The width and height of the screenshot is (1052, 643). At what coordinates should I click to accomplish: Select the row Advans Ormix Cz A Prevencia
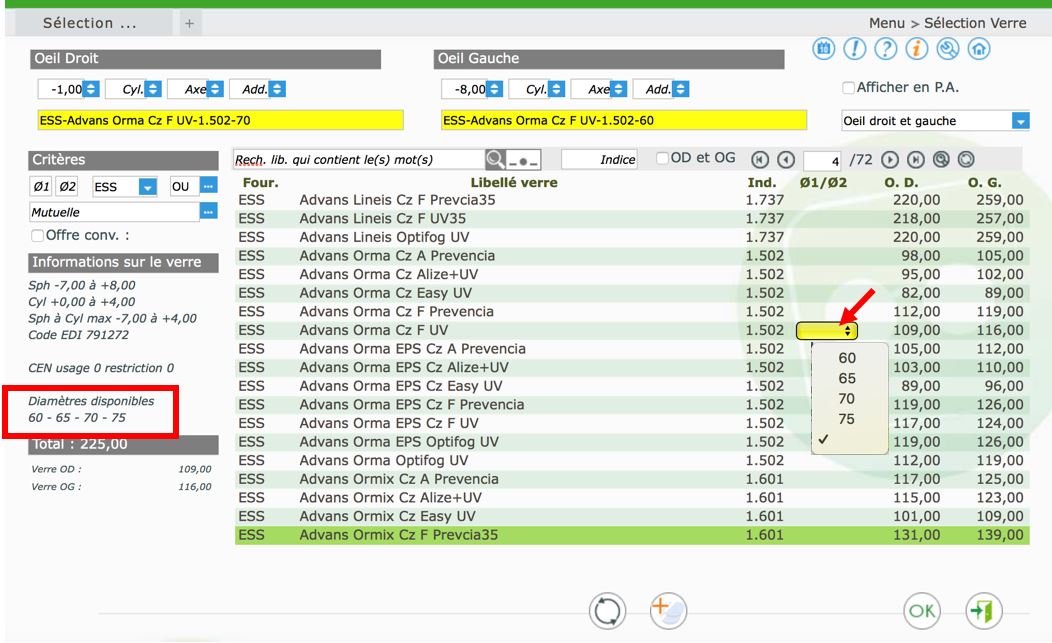pyautogui.click(x=631, y=479)
